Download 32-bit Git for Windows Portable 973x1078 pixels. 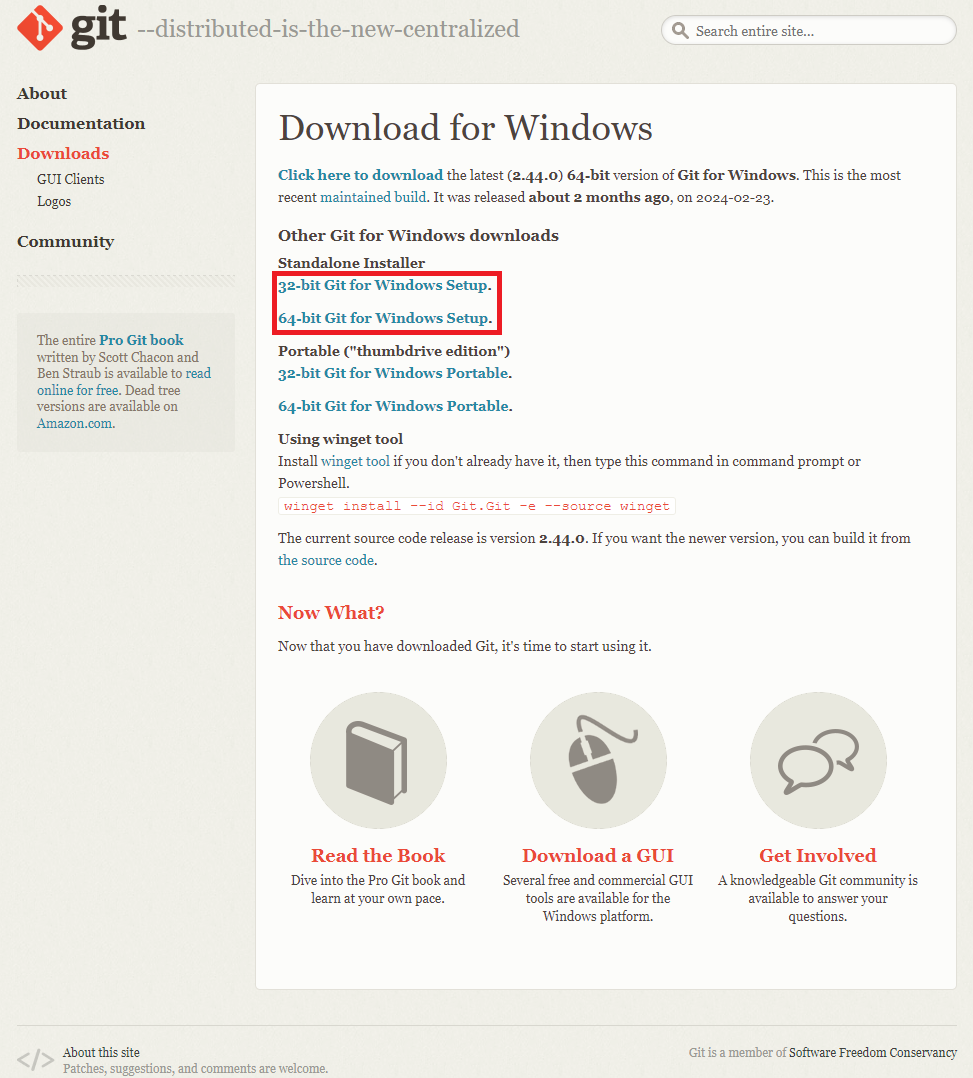pos(393,373)
